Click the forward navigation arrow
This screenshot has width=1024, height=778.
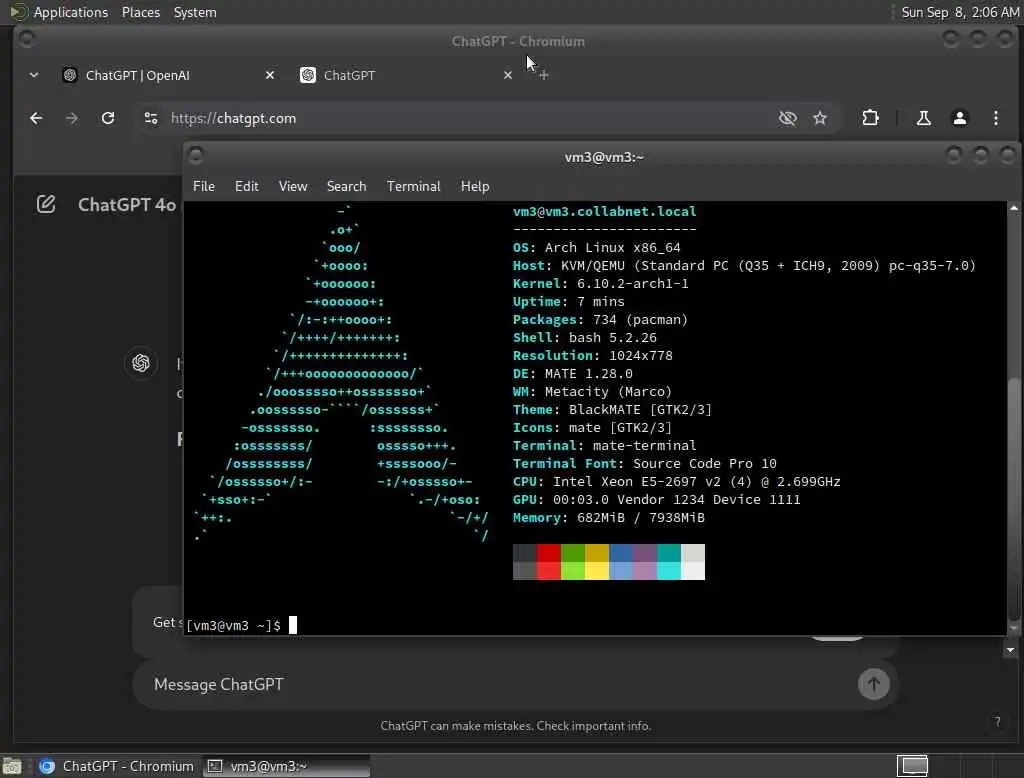(72, 118)
